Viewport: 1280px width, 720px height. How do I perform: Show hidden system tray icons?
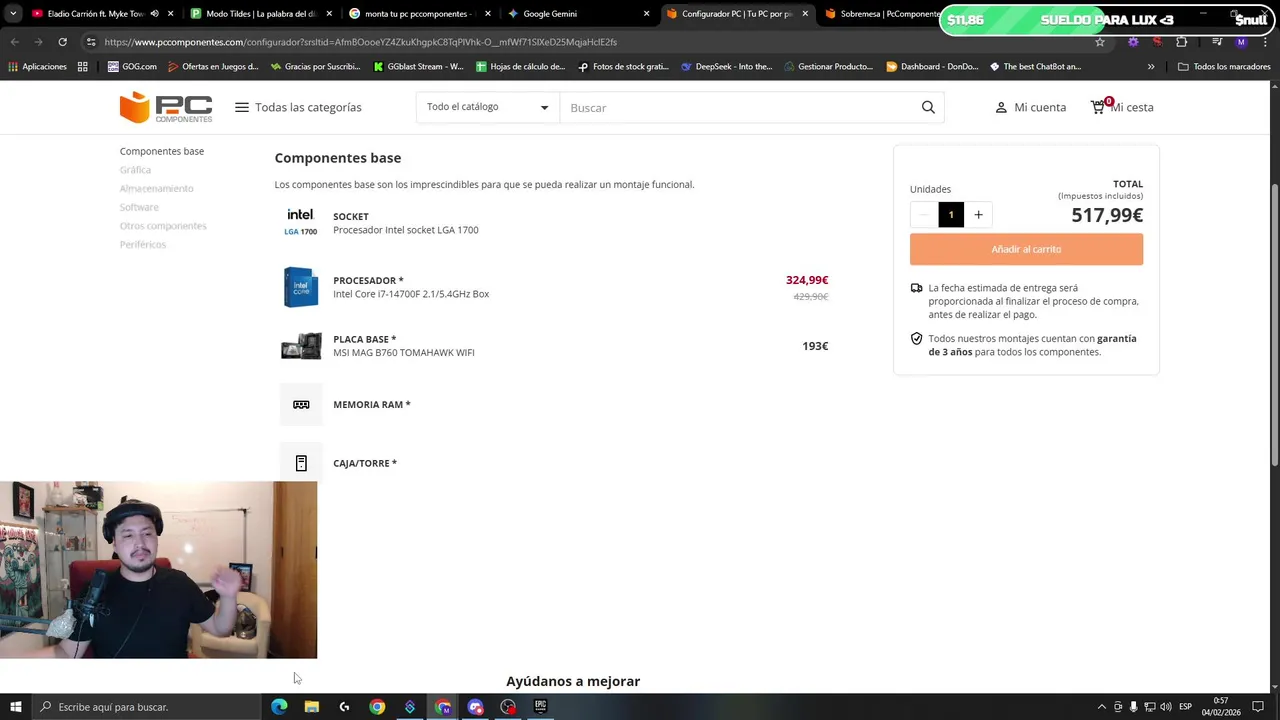pos(1102,707)
